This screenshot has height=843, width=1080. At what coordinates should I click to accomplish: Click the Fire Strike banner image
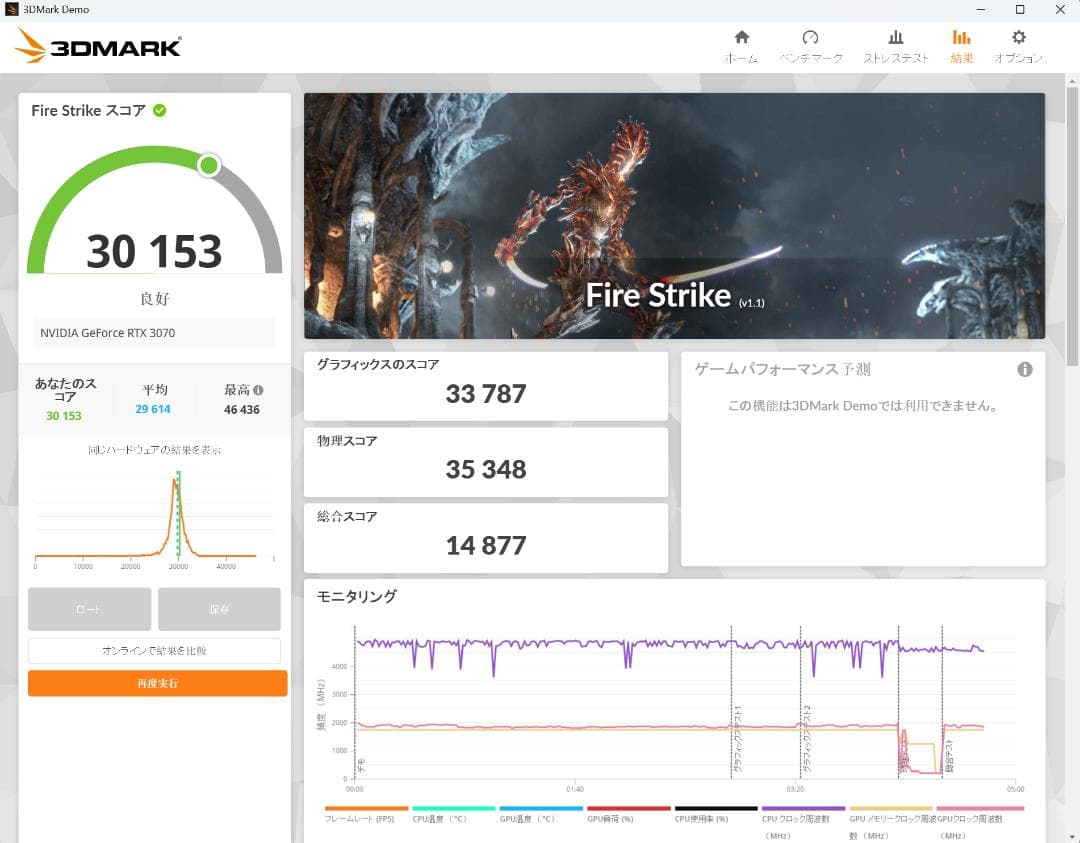674,216
